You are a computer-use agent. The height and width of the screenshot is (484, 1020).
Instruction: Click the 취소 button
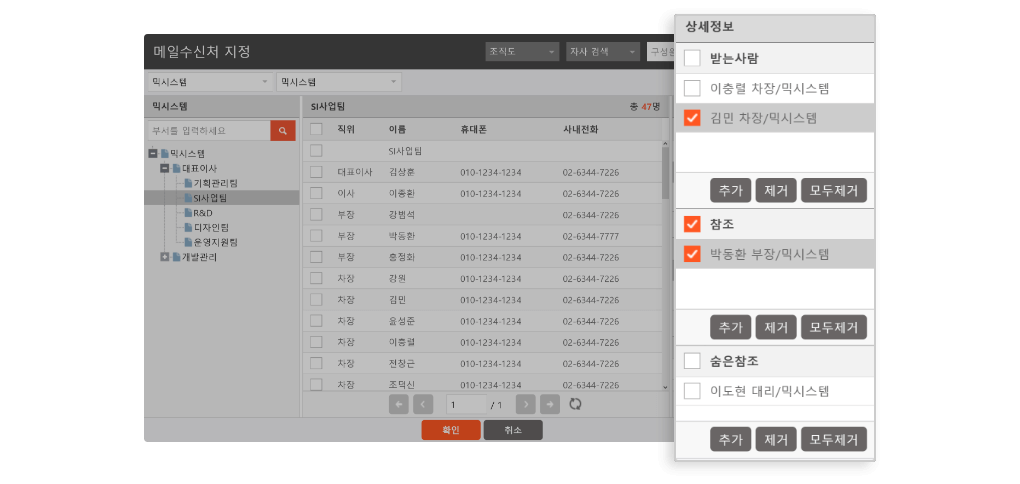click(513, 430)
